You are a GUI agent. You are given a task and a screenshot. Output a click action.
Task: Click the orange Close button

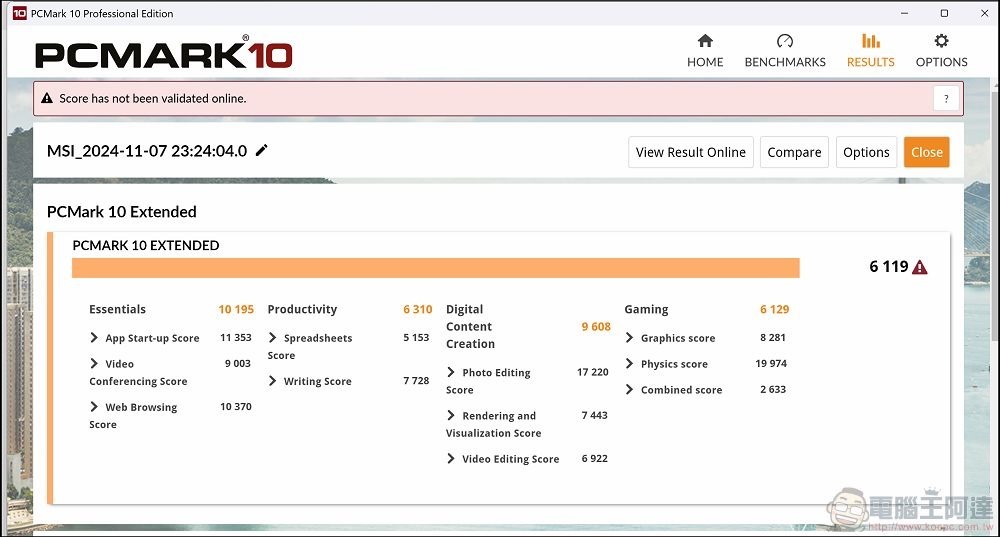click(x=926, y=152)
